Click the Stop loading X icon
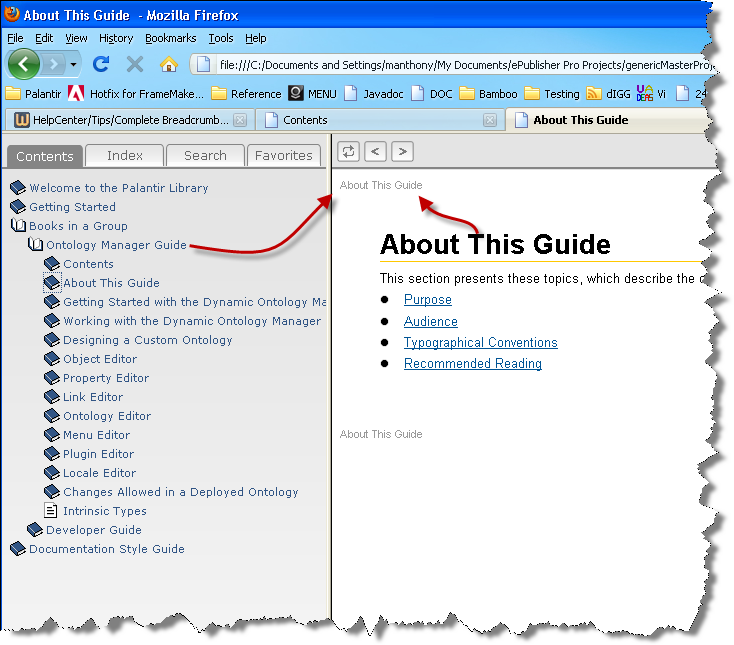This screenshot has height=645, width=734. click(135, 65)
